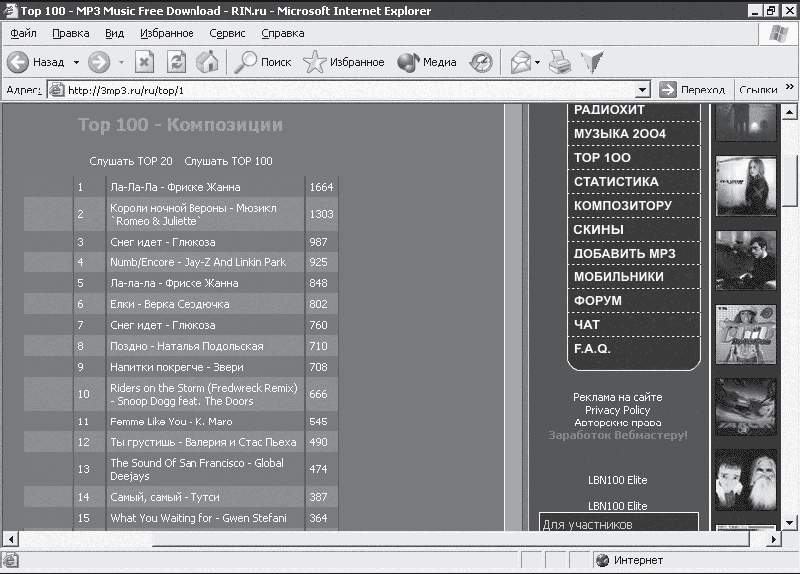Image resolution: width=800 pixels, height=574 pixels.
Task: Open the Mail button dropdown arrow
Action: (537, 63)
